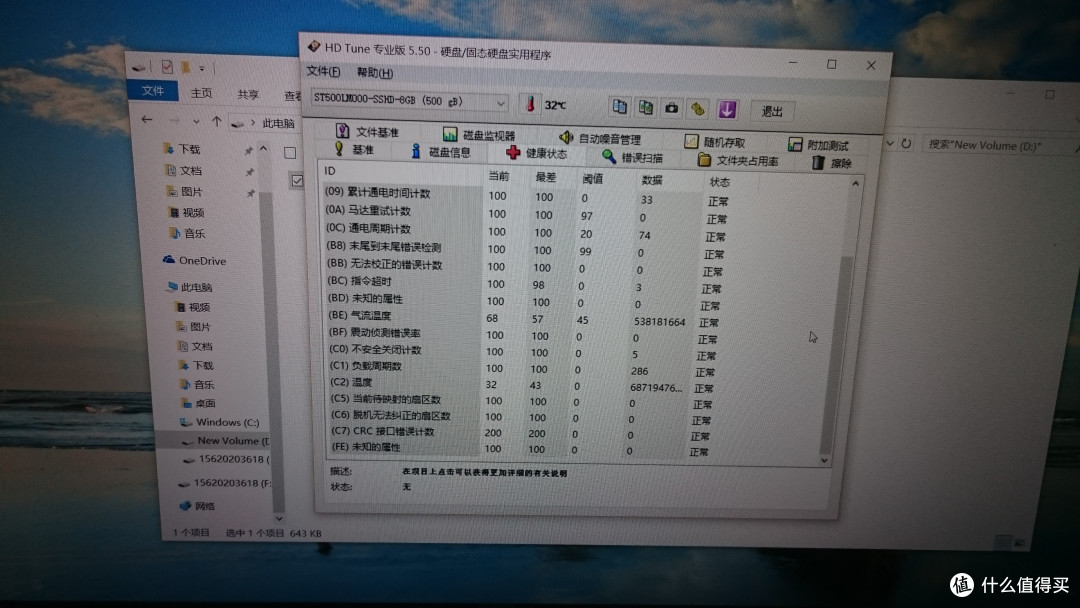Click the SMART list scroll-up arrow
Screen dimensions: 1080x608
pyautogui.click(x=855, y=183)
